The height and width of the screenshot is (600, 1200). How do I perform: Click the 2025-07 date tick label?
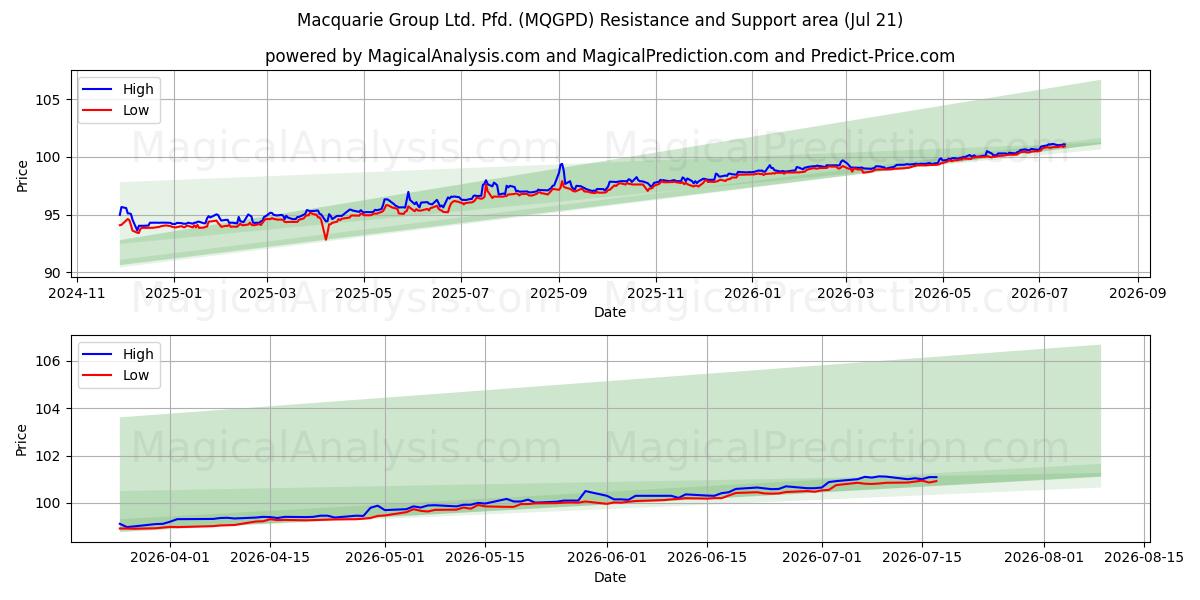click(461, 293)
